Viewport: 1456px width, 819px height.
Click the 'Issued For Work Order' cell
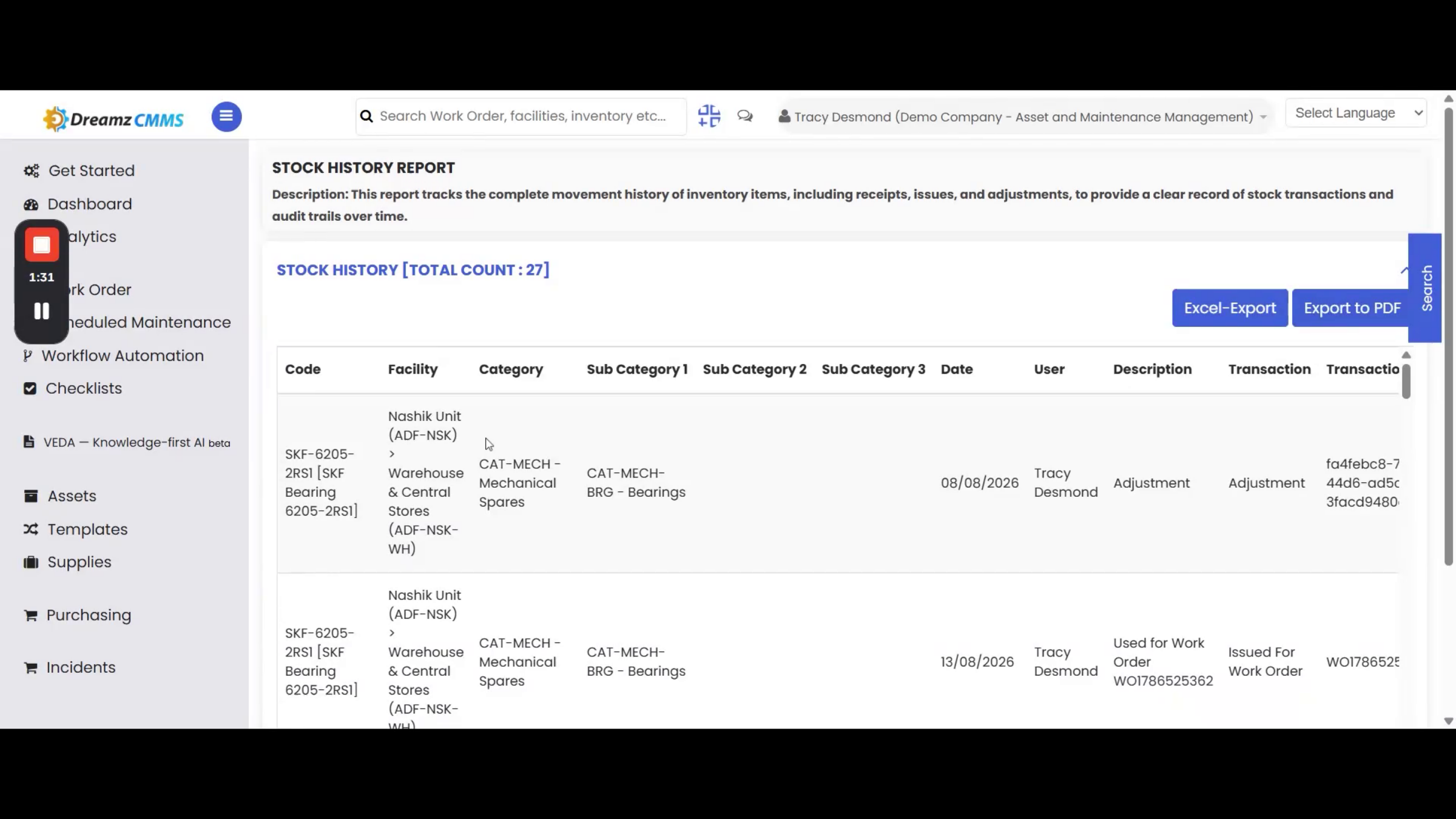click(x=1266, y=662)
